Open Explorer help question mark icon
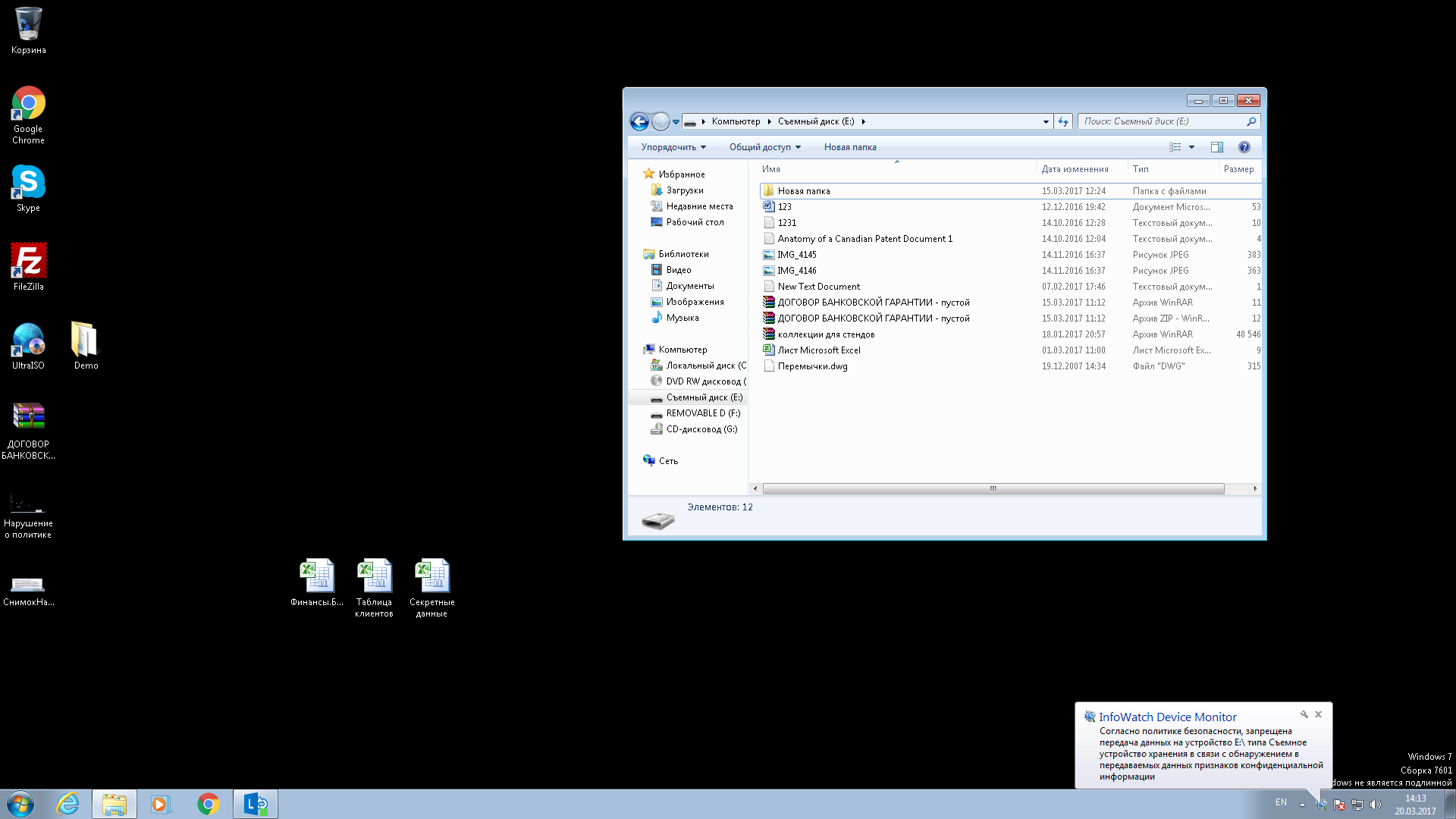Screen dimensions: 1456x819 click(x=1244, y=147)
